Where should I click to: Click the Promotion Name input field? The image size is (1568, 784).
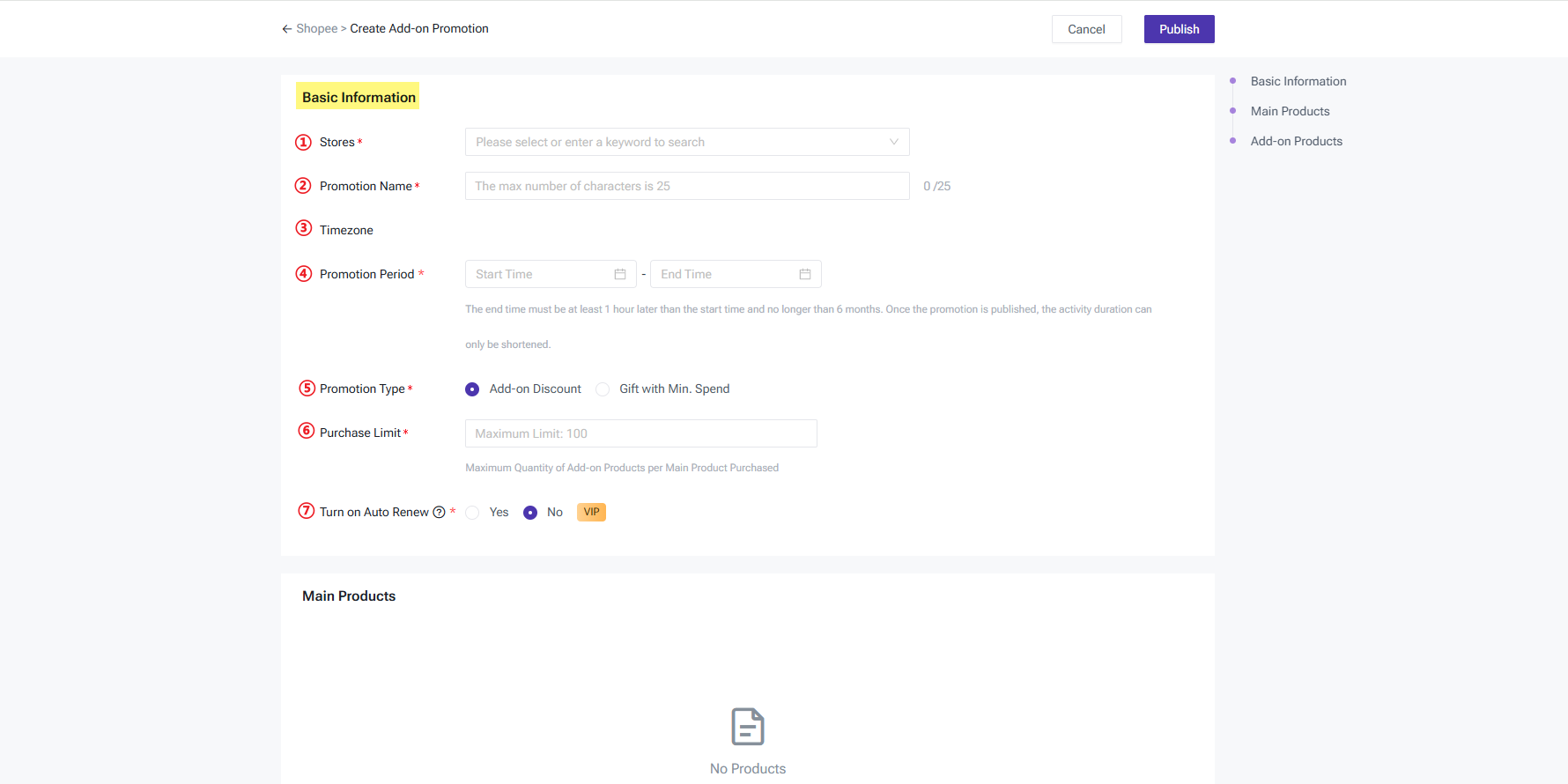687,186
